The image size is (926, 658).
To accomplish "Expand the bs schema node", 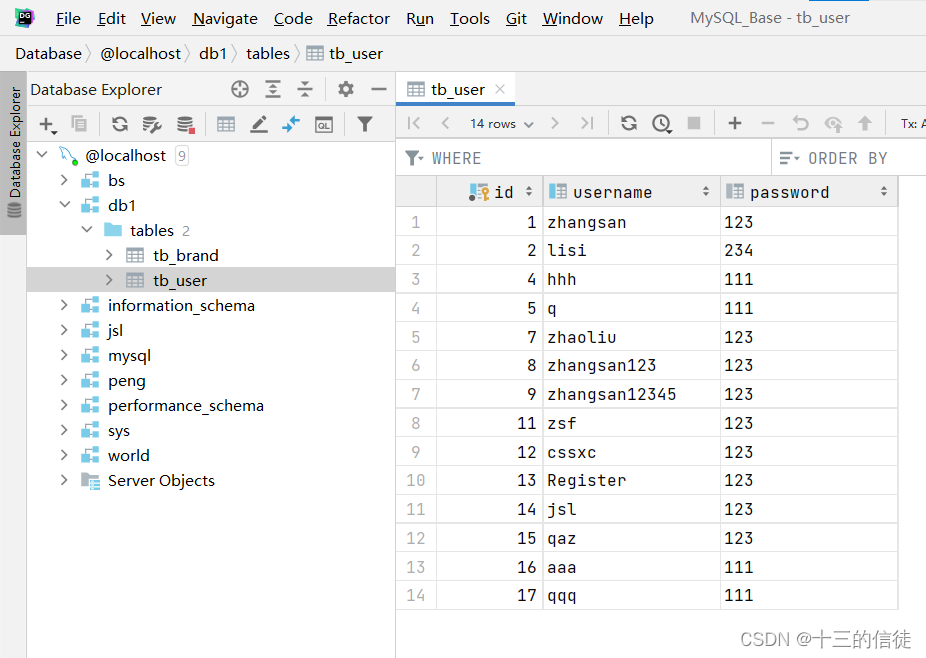I will (x=64, y=180).
